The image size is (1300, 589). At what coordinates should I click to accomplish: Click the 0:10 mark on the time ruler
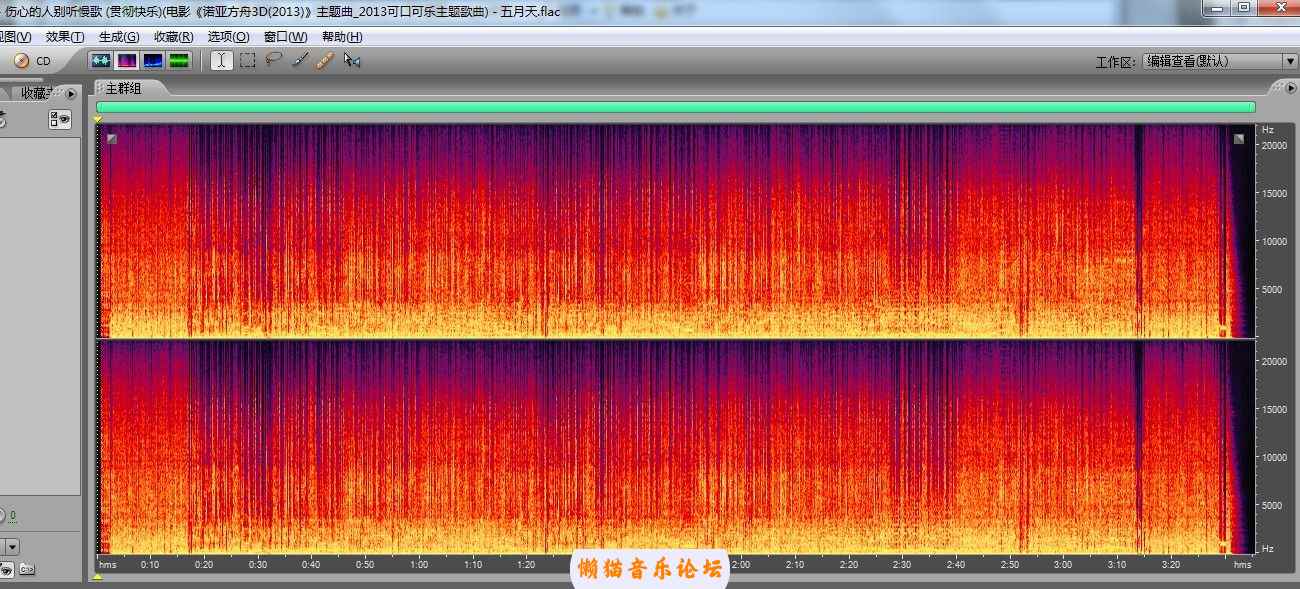pos(150,565)
